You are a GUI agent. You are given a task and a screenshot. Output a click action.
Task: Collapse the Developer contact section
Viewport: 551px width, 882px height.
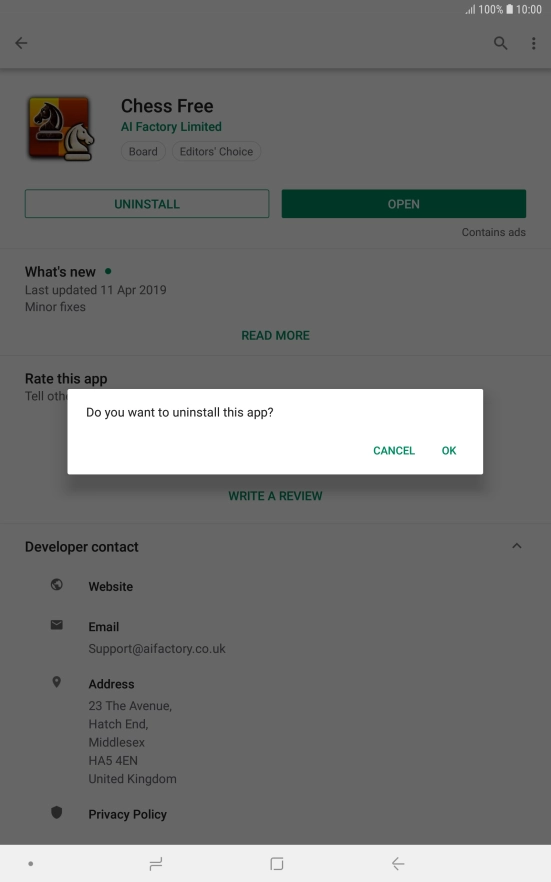(517, 546)
